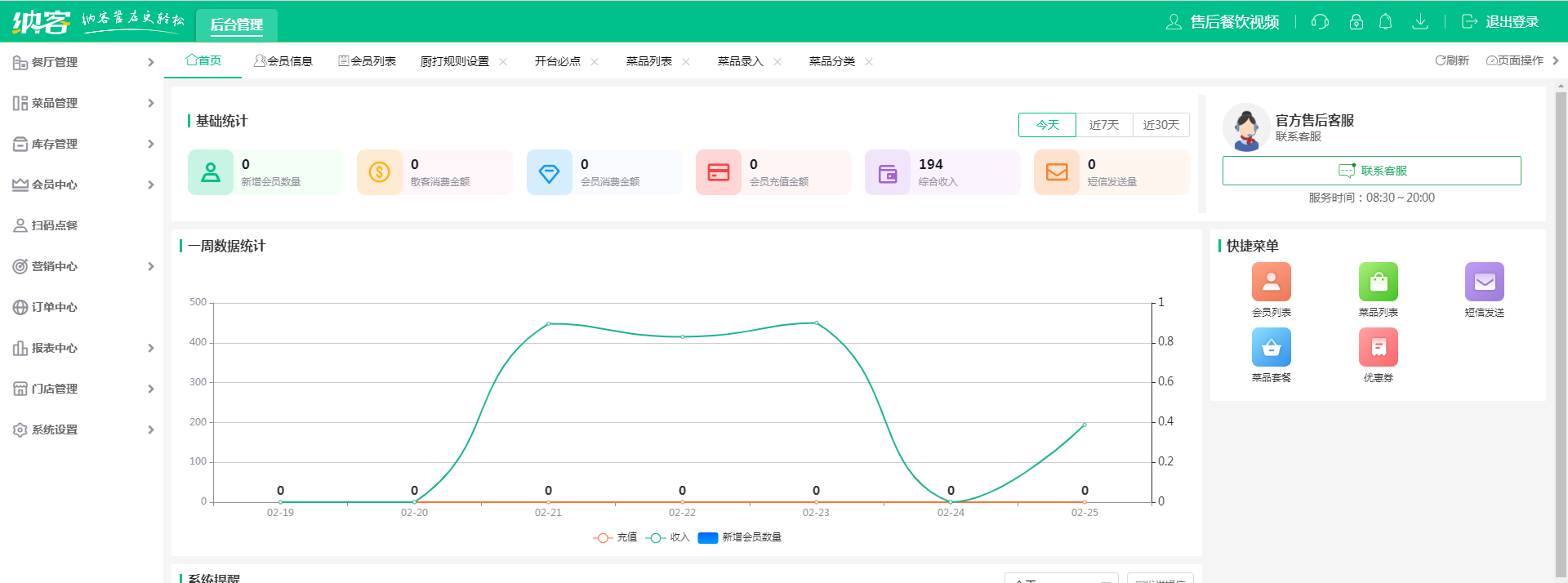Click 退出登录 to log out
This screenshot has width=1568, height=583.
coord(1500,22)
